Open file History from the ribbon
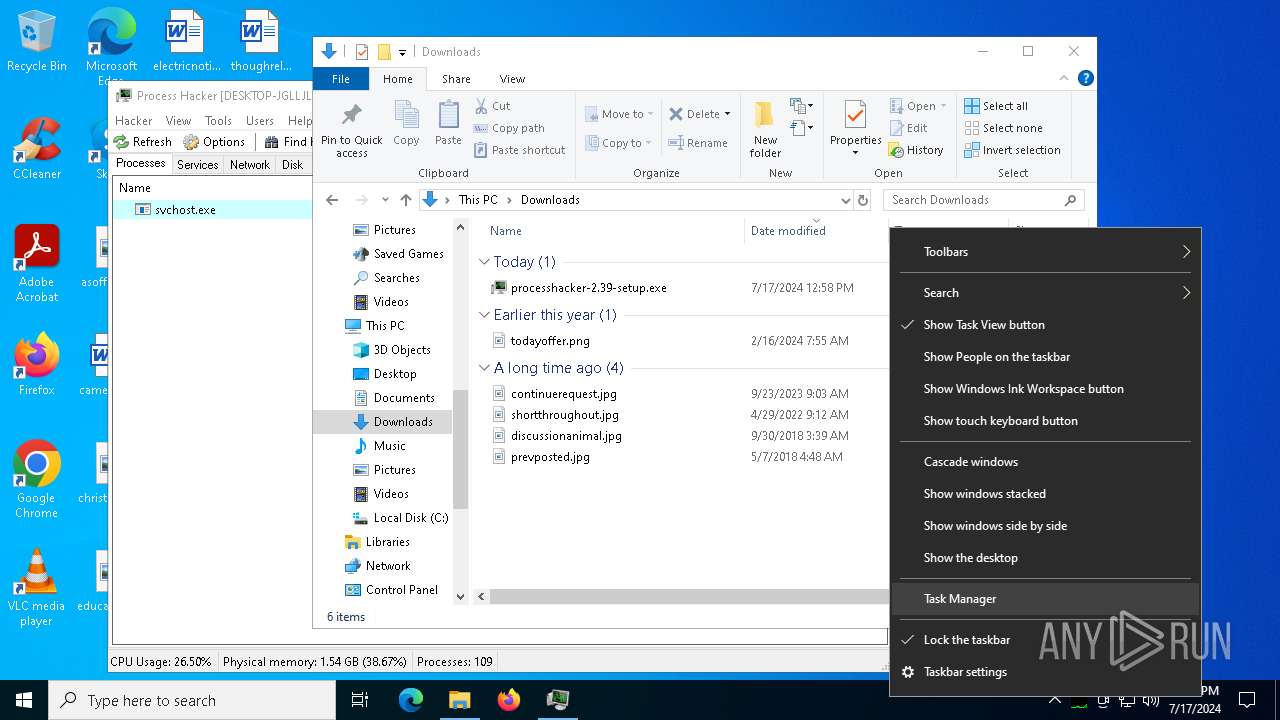This screenshot has height=720, width=1280. 915,150
